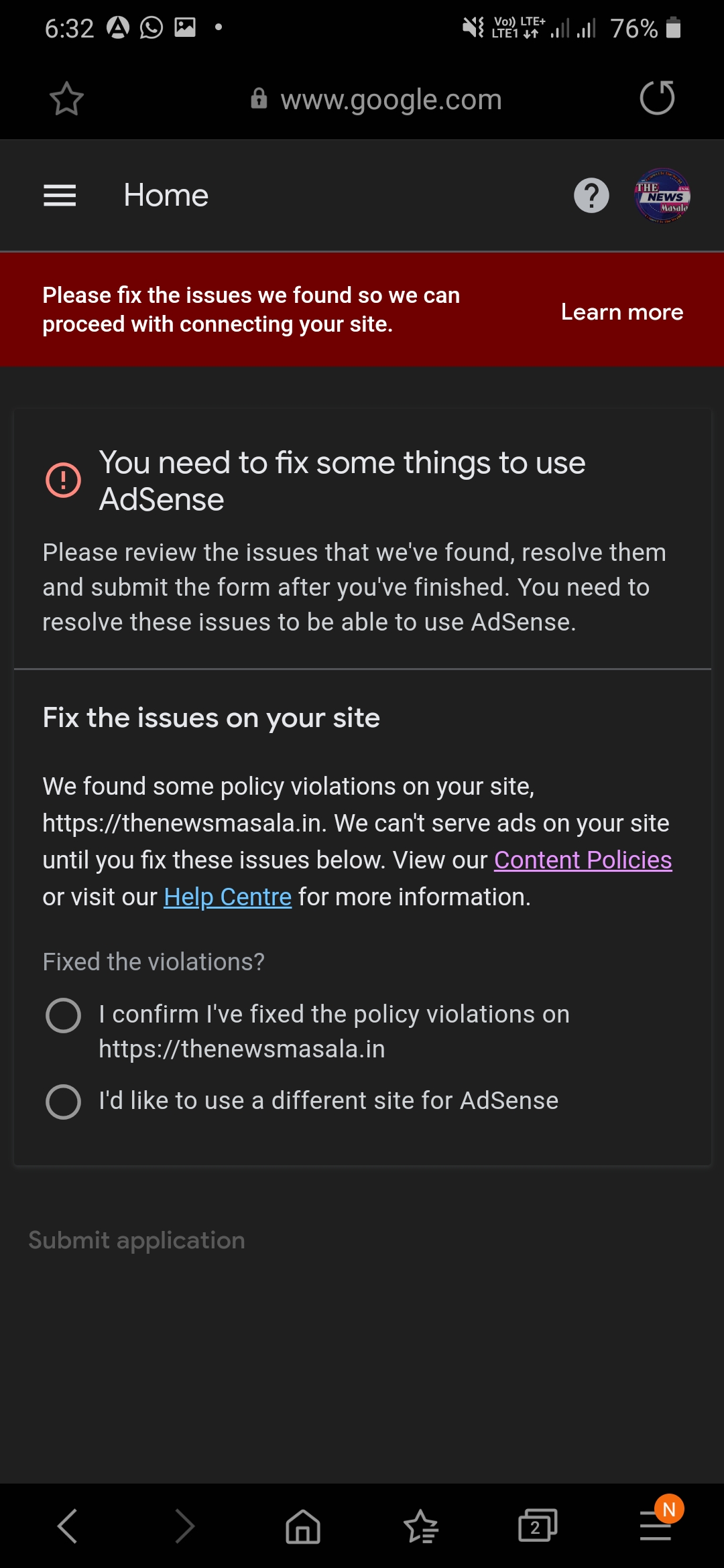Tap the www.google.com address bar
This screenshot has width=724, height=1568.
[390, 100]
